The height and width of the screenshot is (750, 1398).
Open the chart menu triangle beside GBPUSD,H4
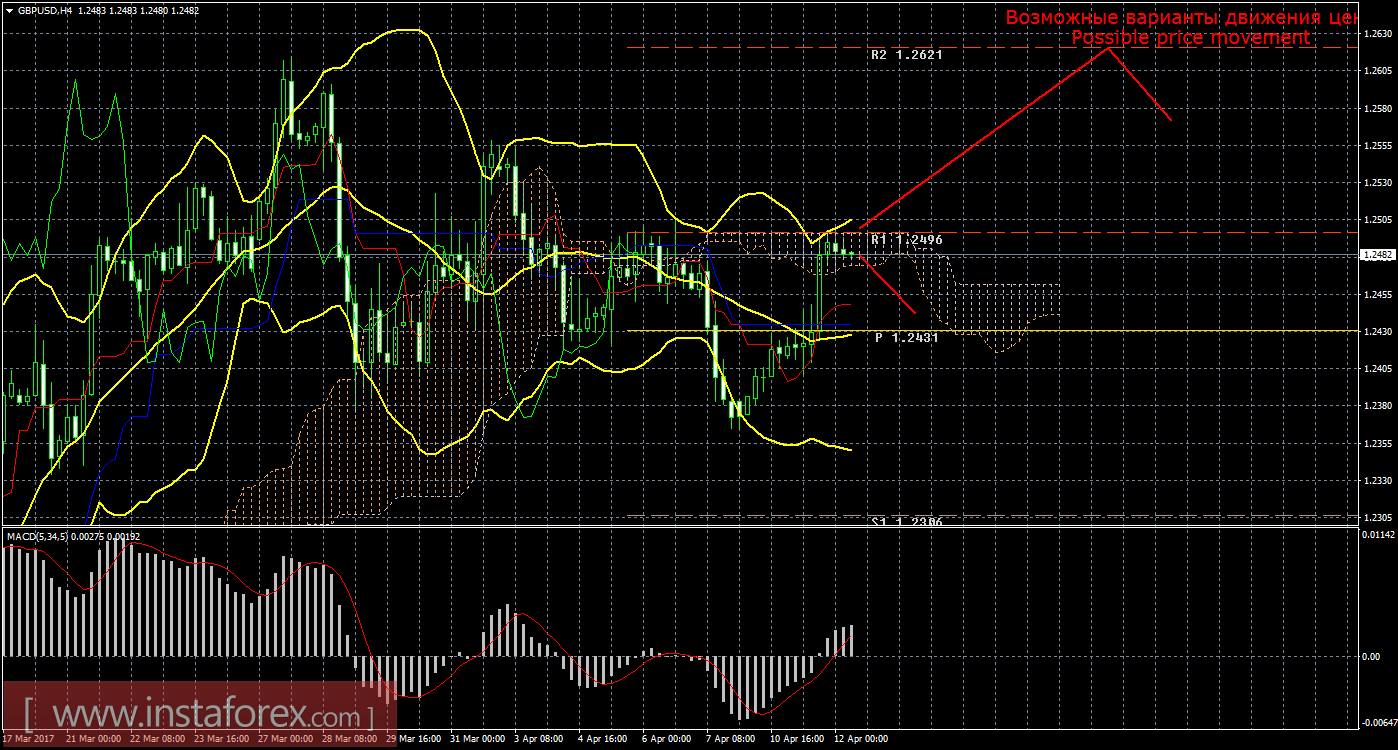click(9, 10)
